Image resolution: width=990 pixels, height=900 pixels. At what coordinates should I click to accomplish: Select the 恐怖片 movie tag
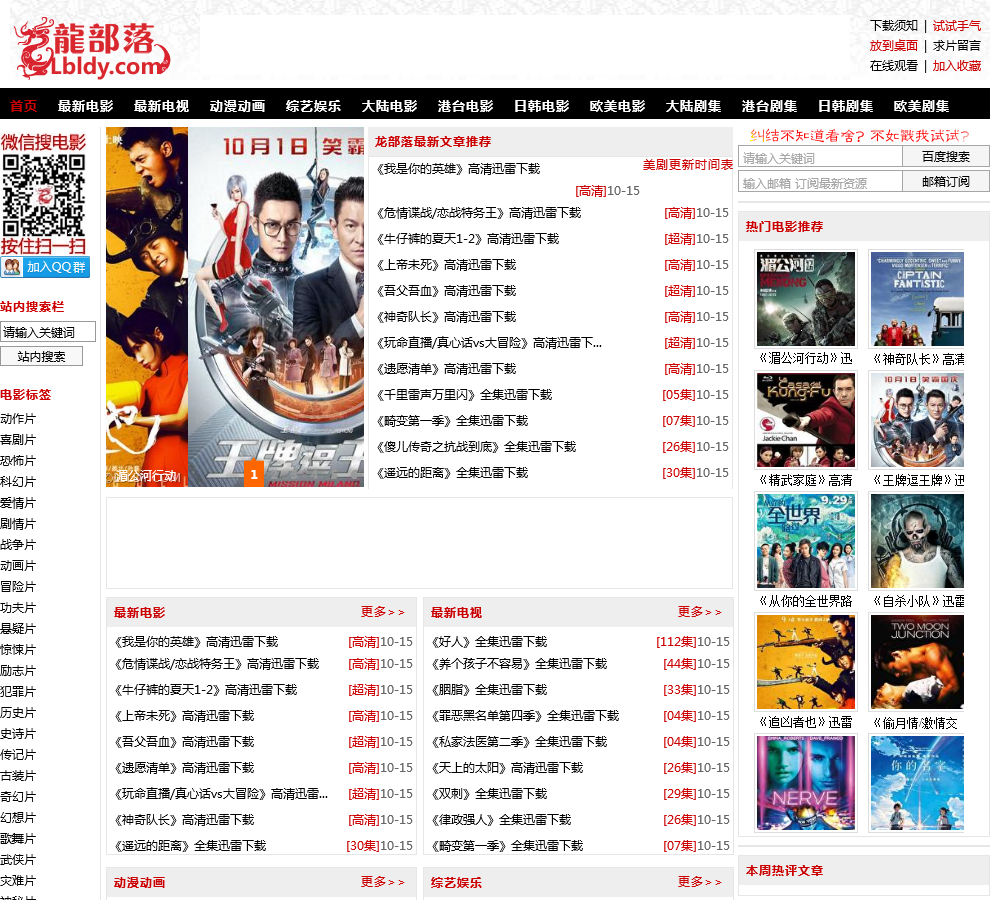(x=18, y=460)
